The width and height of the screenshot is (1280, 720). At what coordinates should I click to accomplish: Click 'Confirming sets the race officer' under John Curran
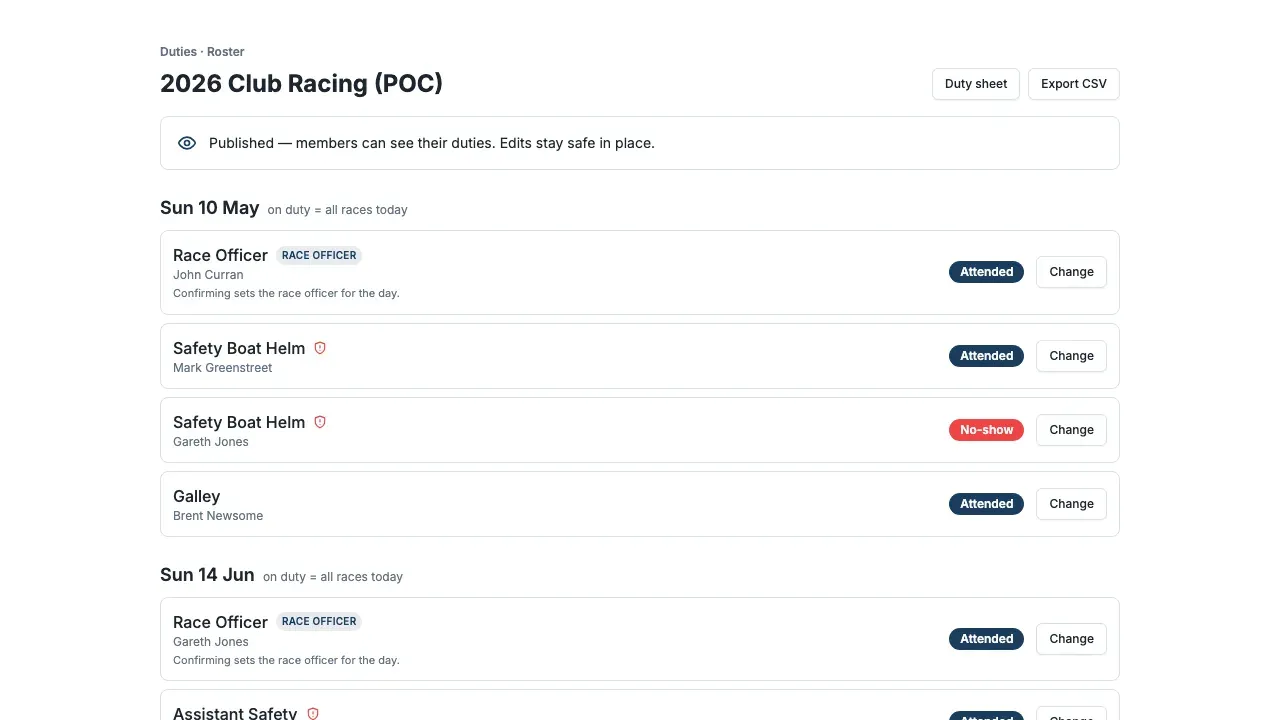[286, 294]
